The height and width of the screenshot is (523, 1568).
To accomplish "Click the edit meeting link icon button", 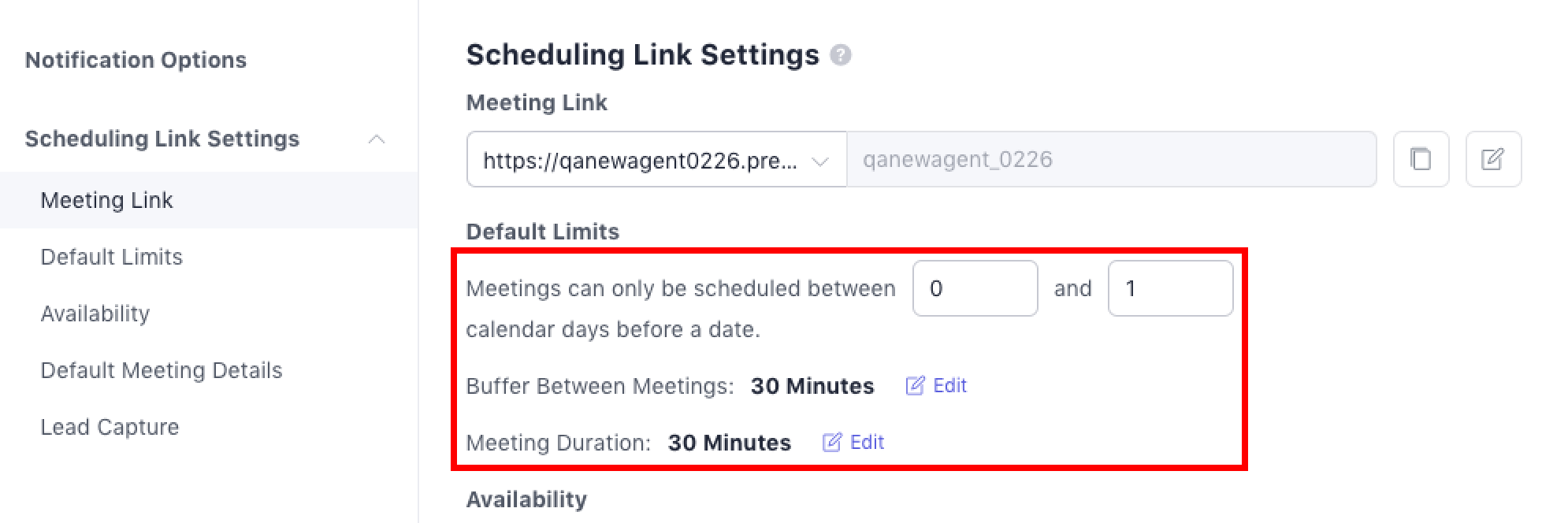I will (x=1492, y=159).
